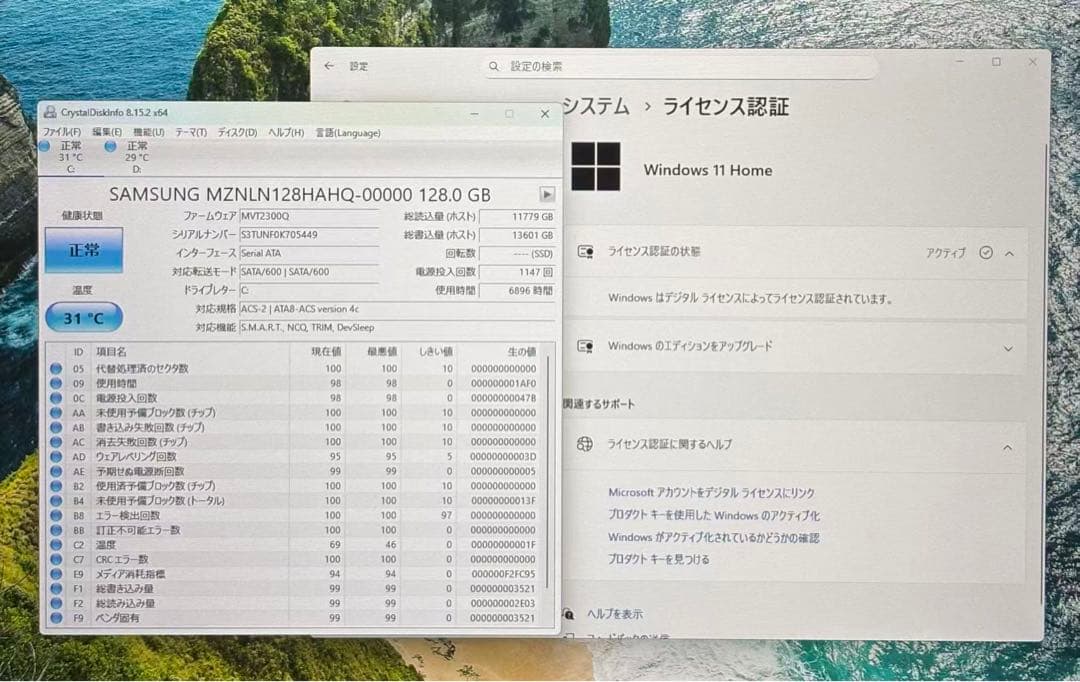Expand Windows のエディションをアップグレード section
Screen dimensions: 1080x682
pyautogui.click(x=1008, y=345)
